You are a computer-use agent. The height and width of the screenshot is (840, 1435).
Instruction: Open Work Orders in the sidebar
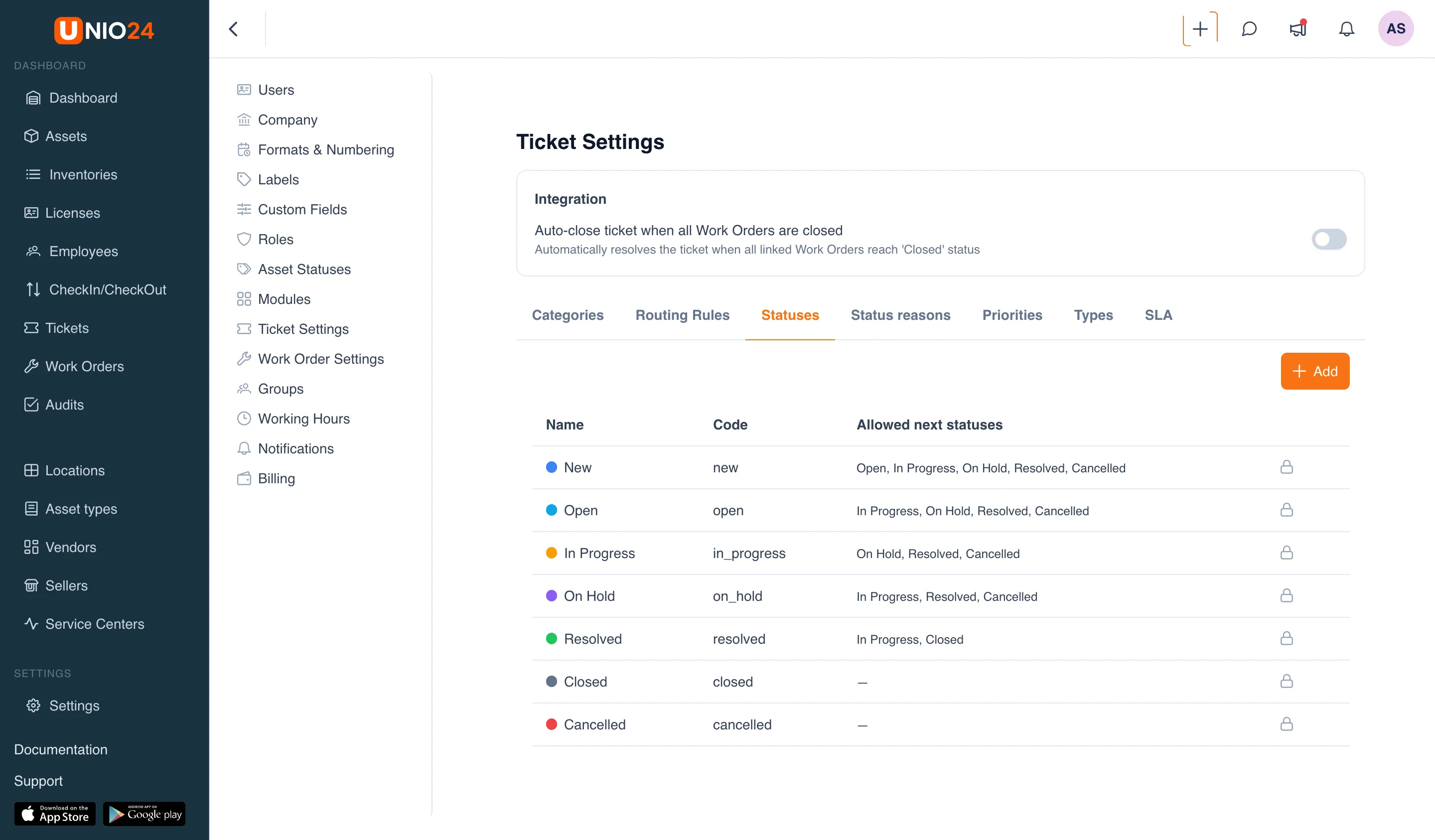coord(74,366)
